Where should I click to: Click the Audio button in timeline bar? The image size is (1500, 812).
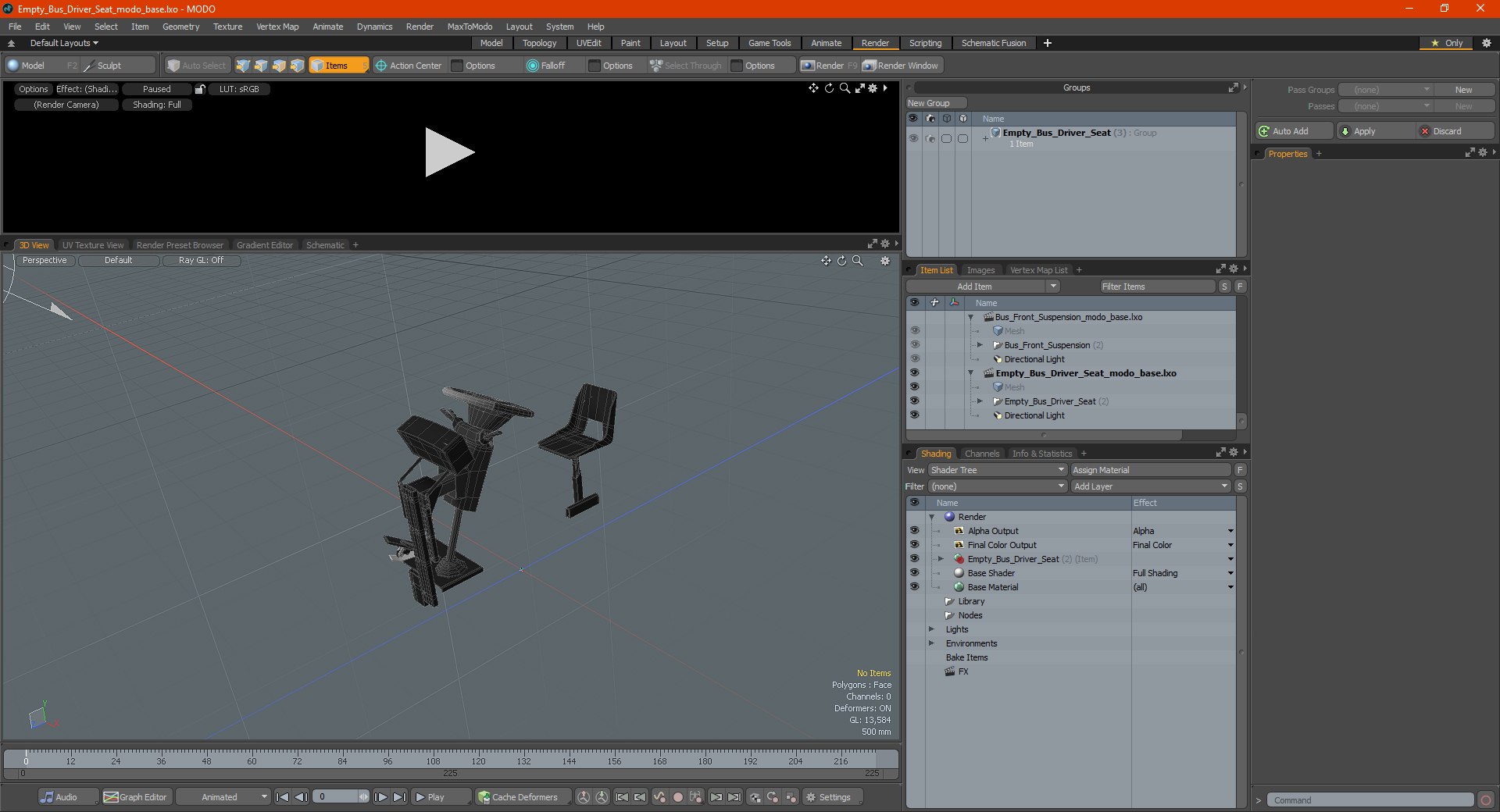[x=59, y=797]
